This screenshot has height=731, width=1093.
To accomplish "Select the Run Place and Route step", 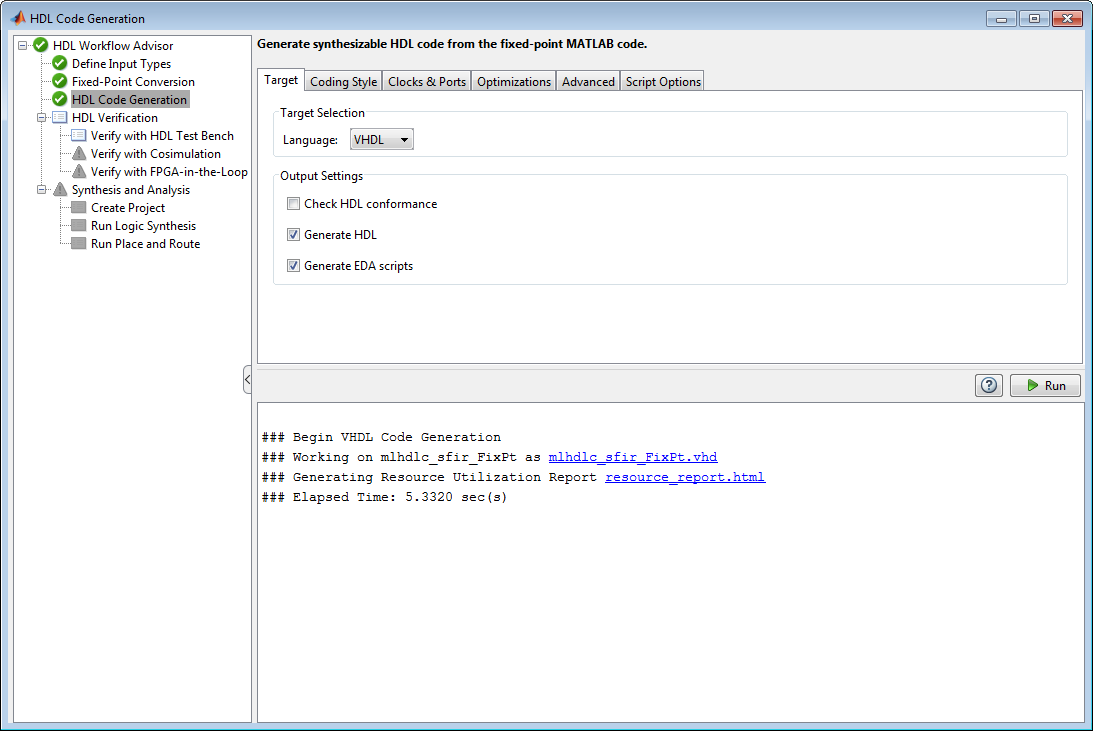I will [x=146, y=244].
